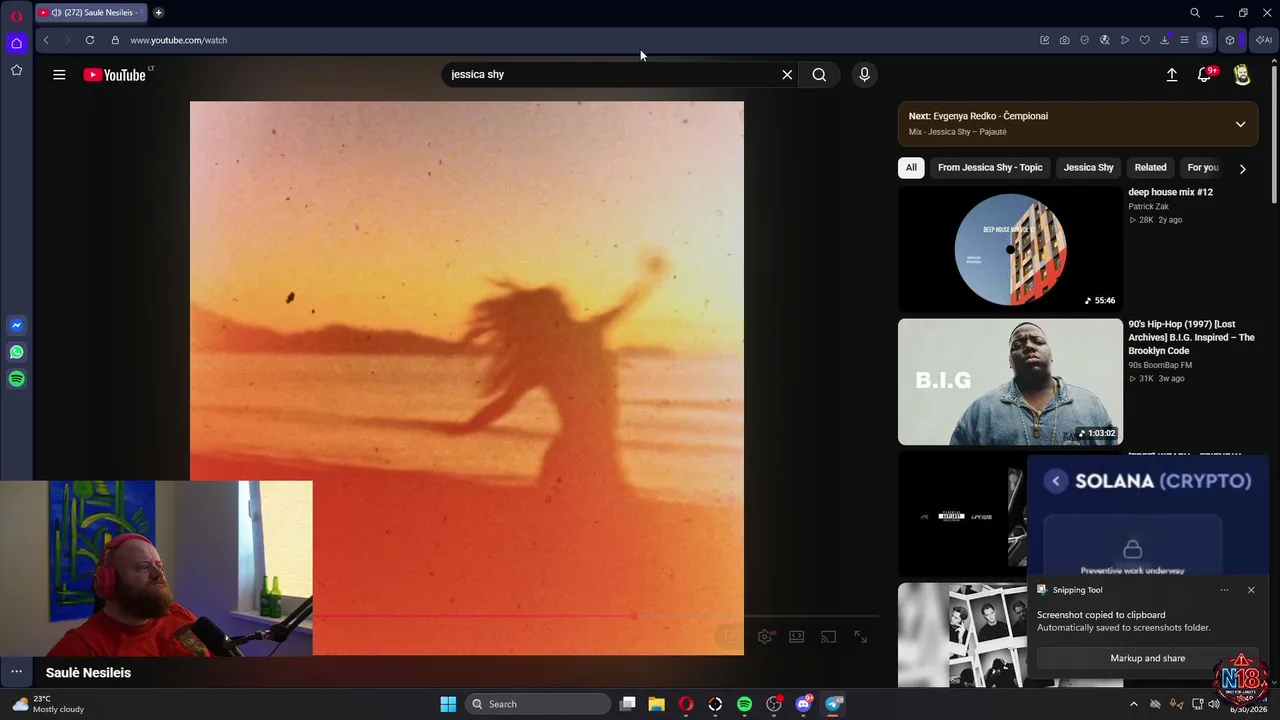Open the 'deep house mix #12' thumbnail
The height and width of the screenshot is (720, 1280).
coord(1010,249)
